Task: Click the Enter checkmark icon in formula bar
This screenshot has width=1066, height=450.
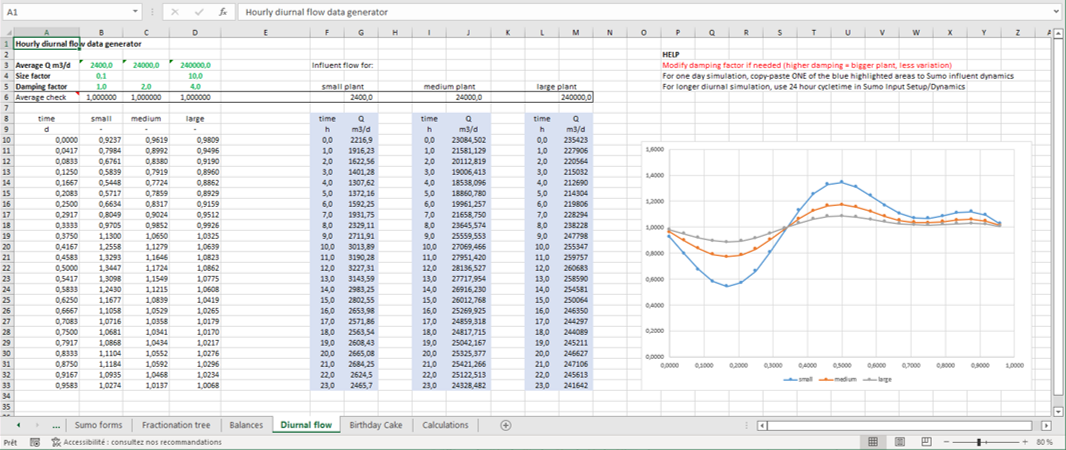Action: coord(198,11)
